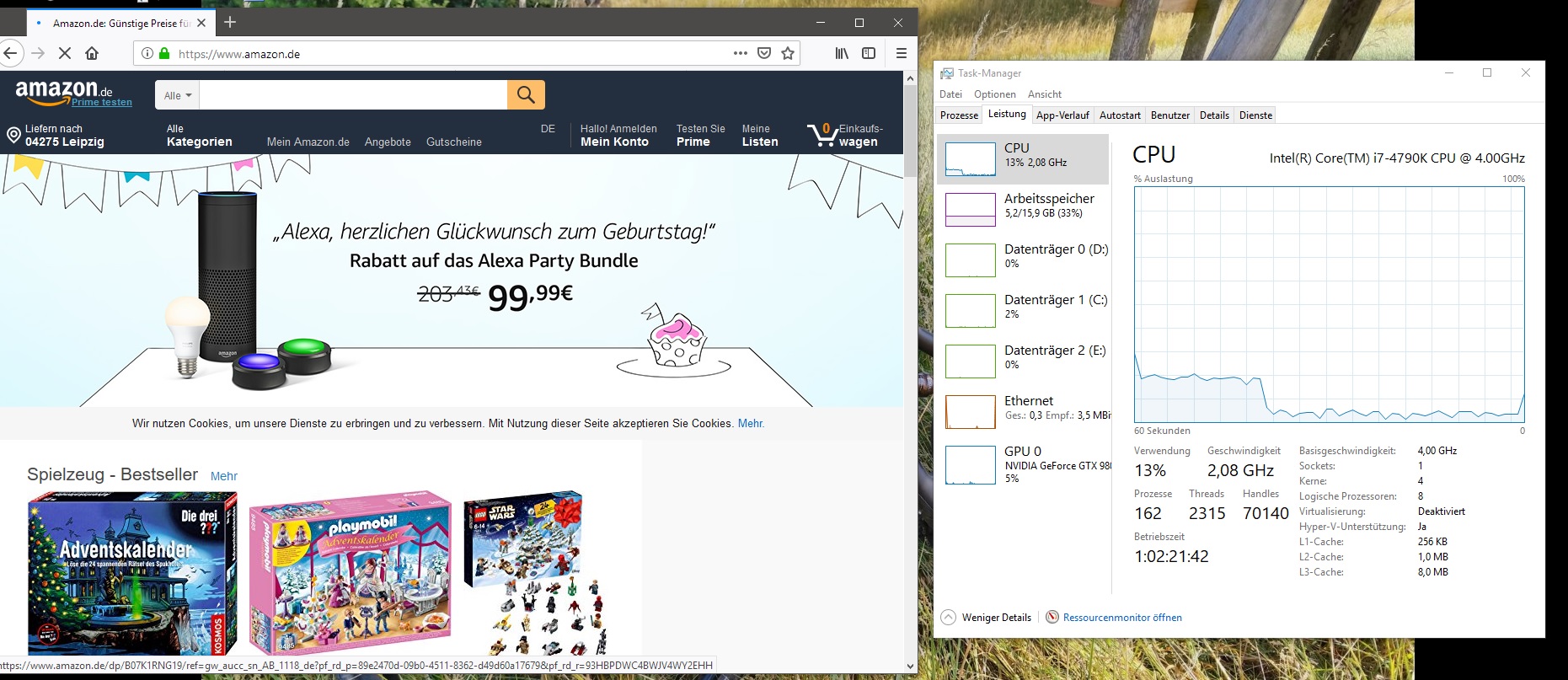The width and height of the screenshot is (1568, 680).
Task: Open Mein Amazon.de link
Action: point(308,142)
